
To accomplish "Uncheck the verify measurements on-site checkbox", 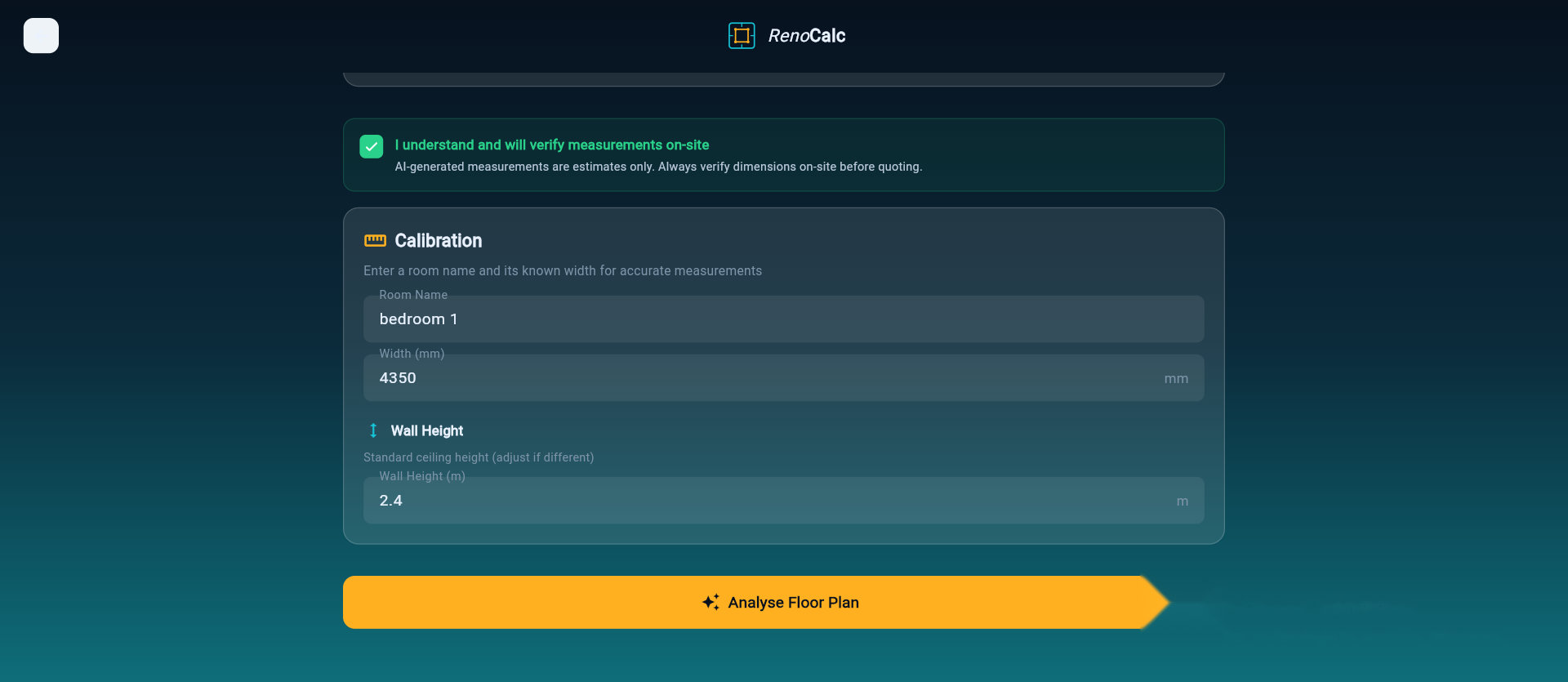I will tap(372, 146).
